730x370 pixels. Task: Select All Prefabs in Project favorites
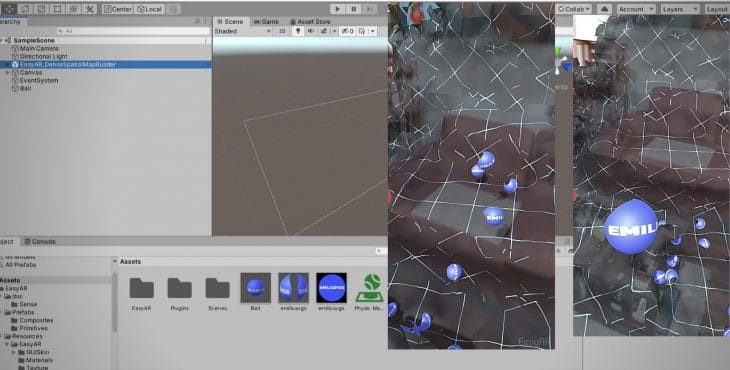[x=20, y=265]
